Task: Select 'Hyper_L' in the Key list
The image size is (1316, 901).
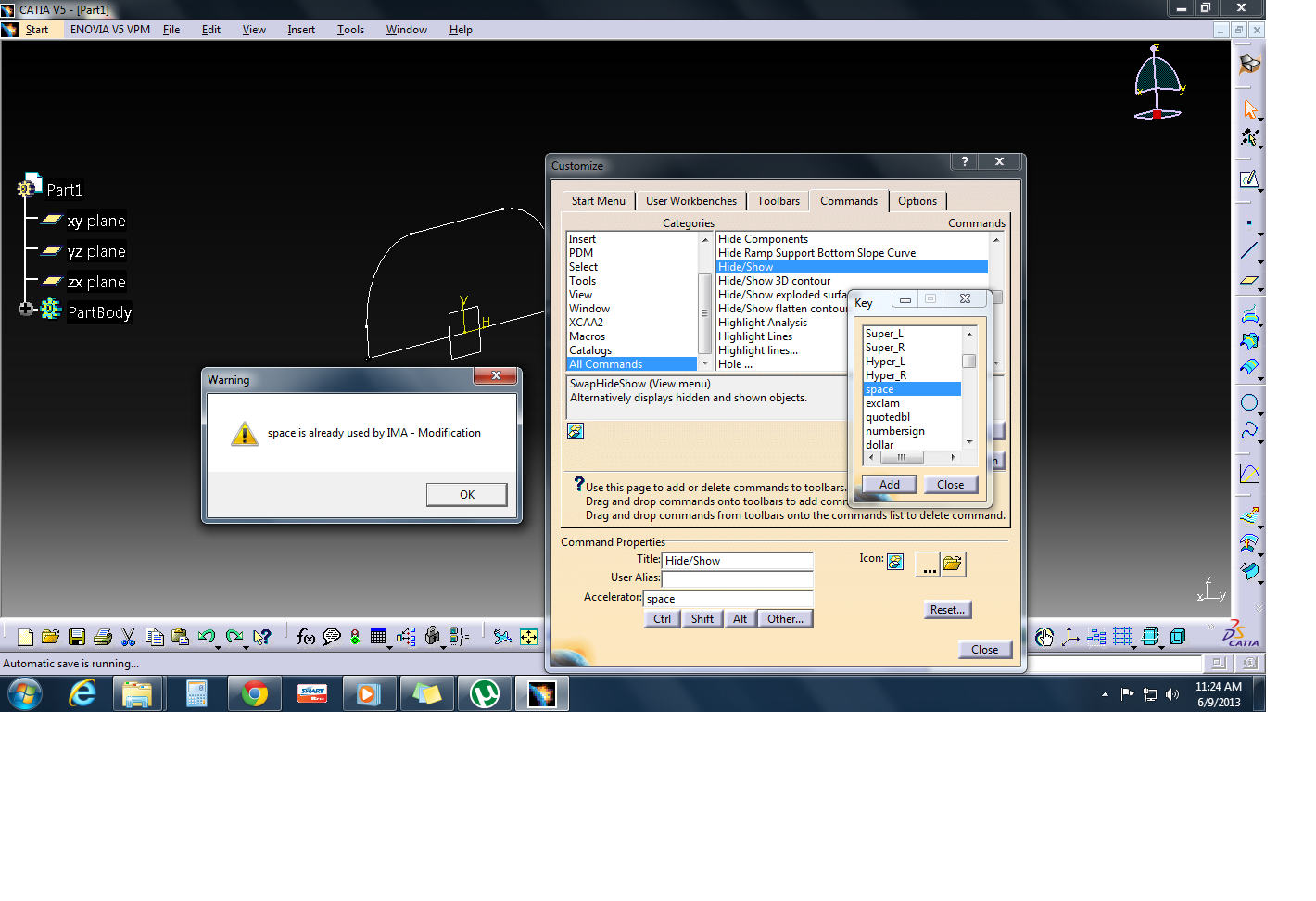Action: [x=885, y=362]
